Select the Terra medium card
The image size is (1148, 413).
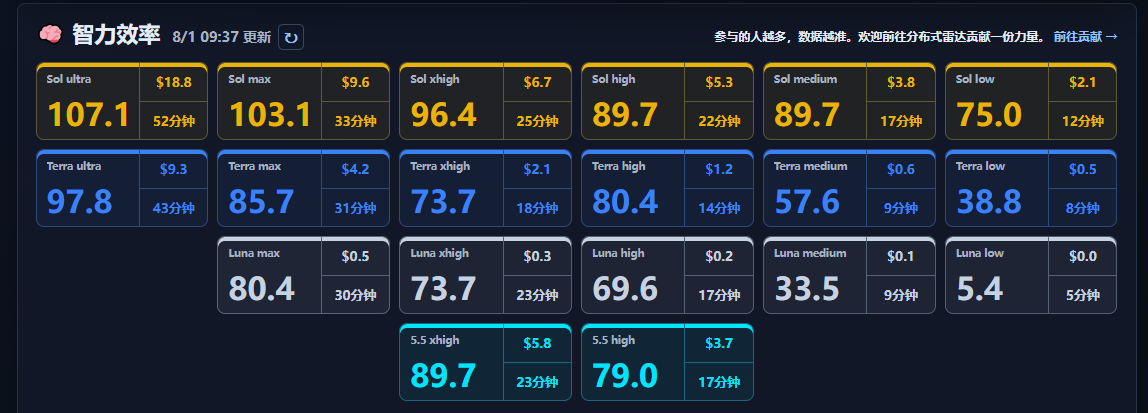point(849,188)
